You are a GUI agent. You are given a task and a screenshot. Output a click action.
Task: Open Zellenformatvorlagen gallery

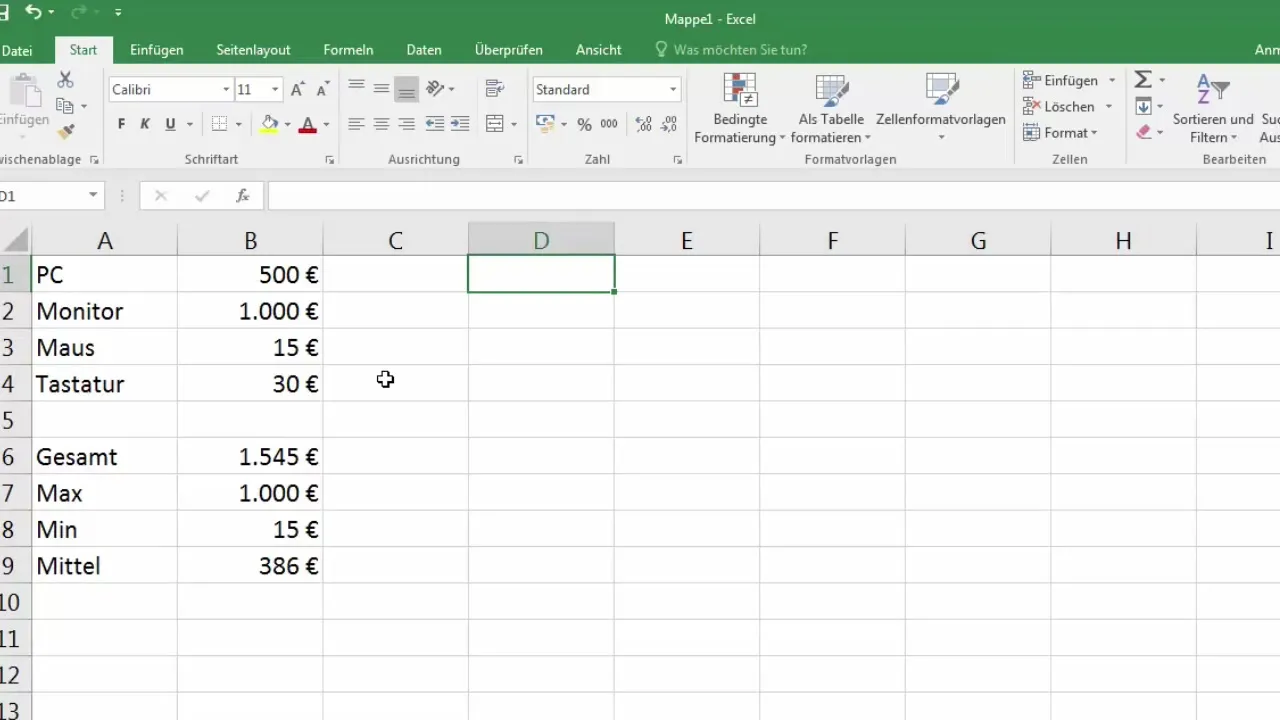pos(941,108)
